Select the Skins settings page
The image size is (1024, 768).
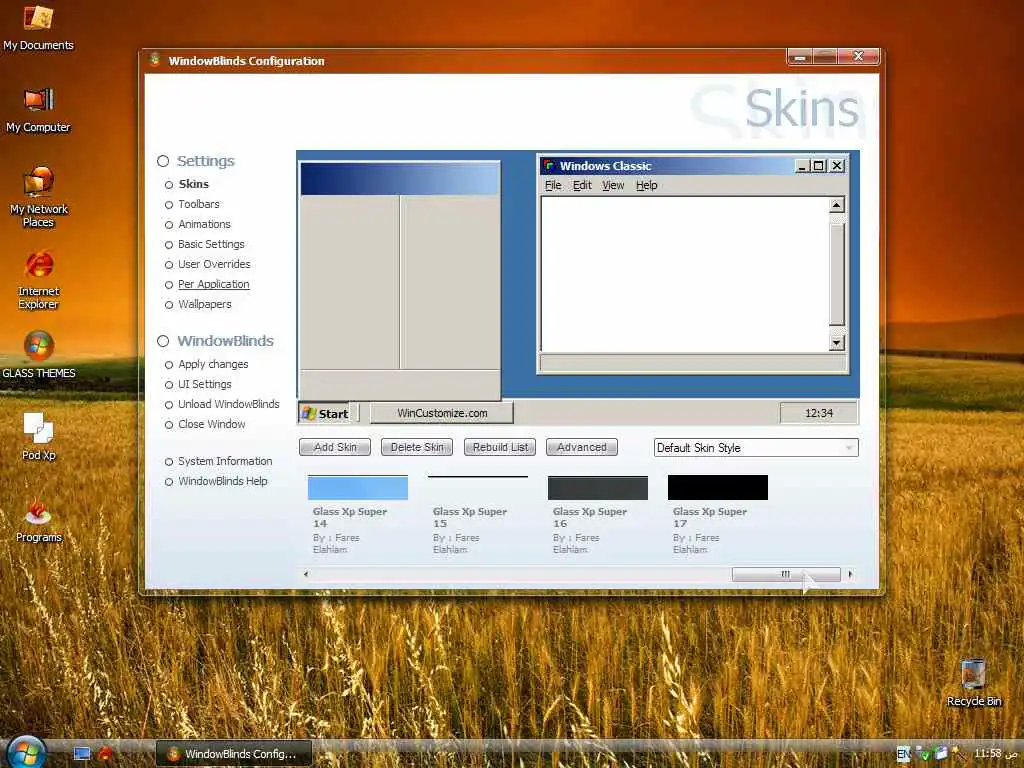click(193, 184)
